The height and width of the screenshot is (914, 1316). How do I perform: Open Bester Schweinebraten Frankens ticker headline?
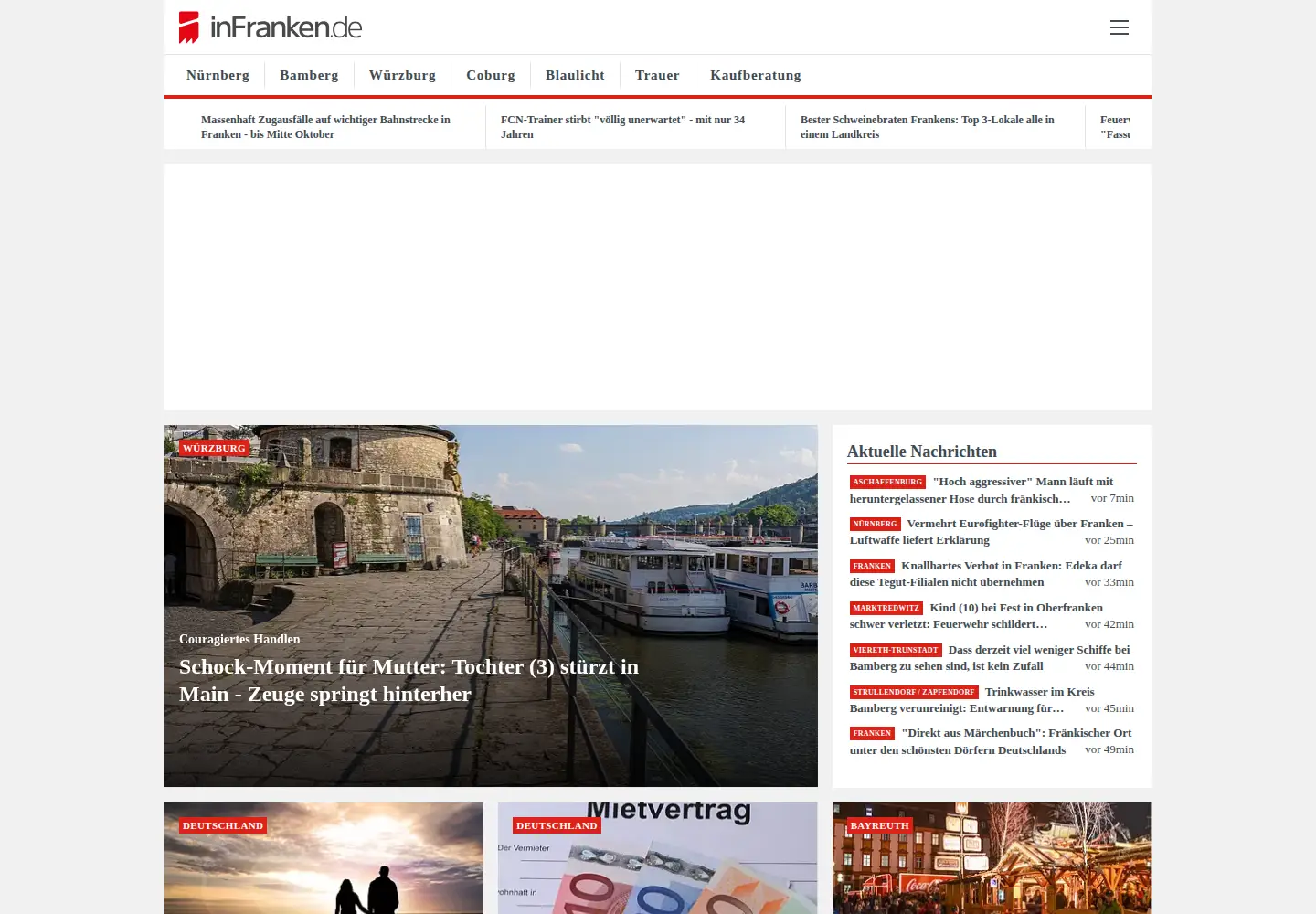(927, 127)
